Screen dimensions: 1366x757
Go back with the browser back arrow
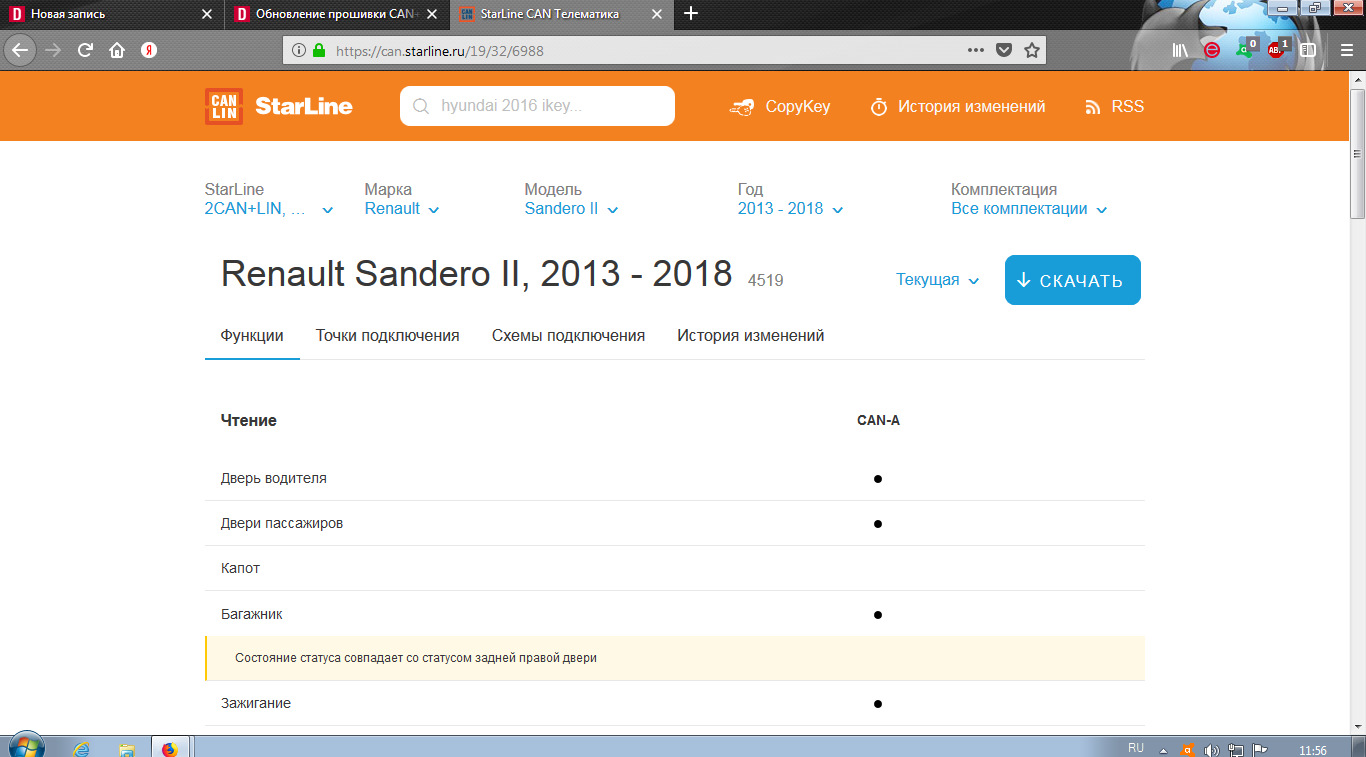pyautogui.click(x=20, y=50)
